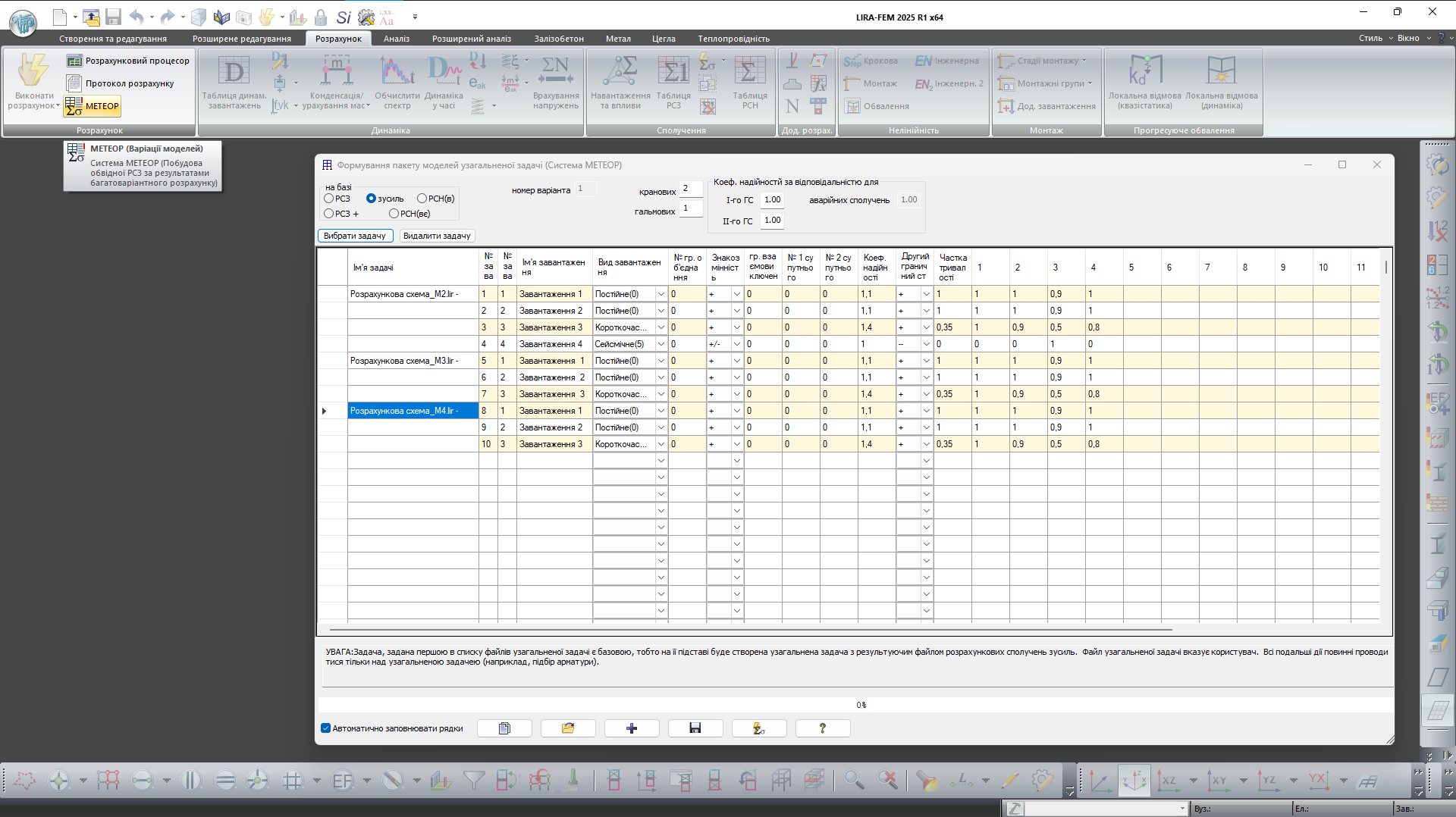This screenshot has width=1456, height=817.
Task: Click the lightning sigma calculate icon
Action: point(758,728)
